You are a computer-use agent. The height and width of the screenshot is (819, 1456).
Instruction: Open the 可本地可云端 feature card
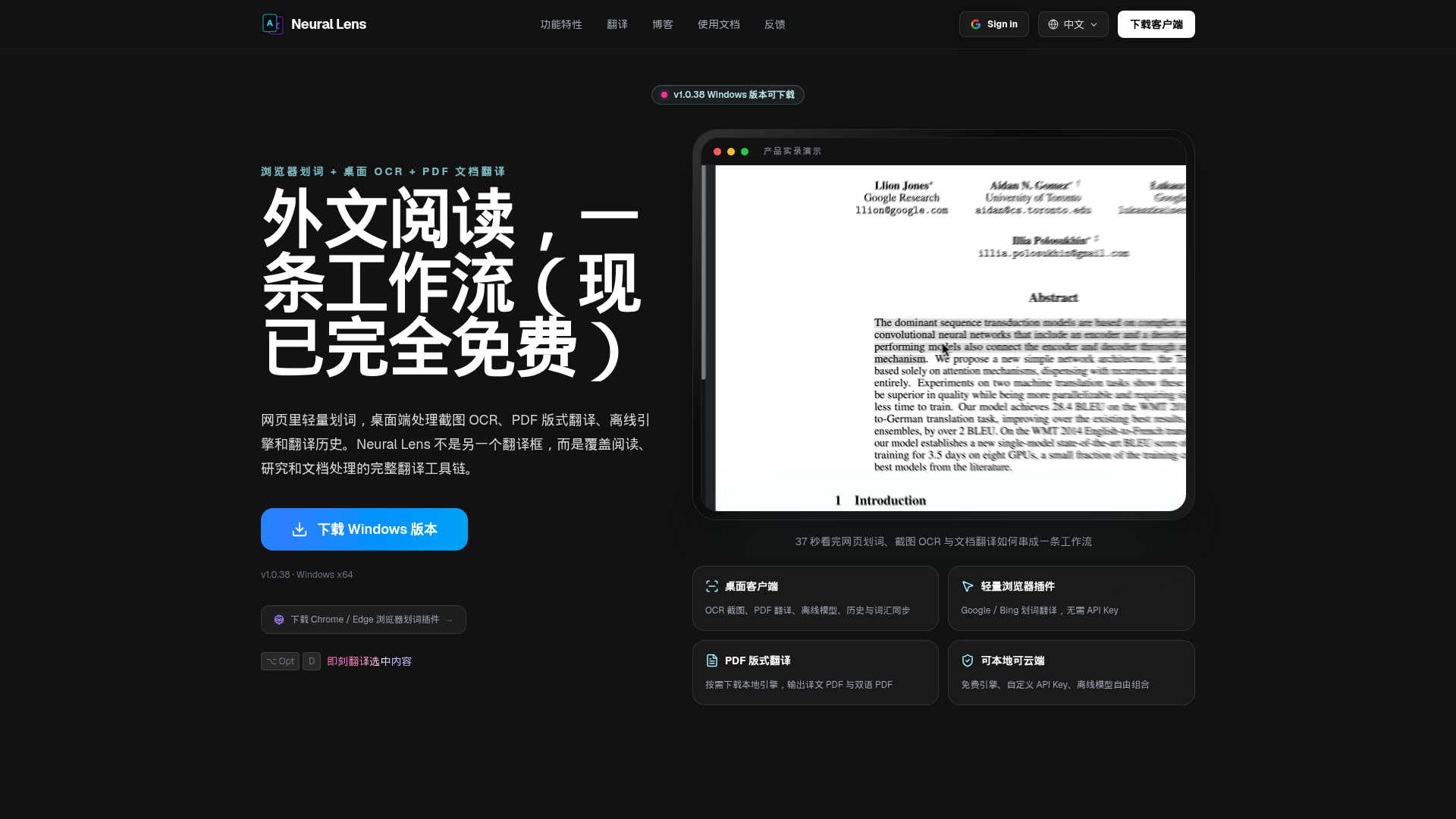1072,673
